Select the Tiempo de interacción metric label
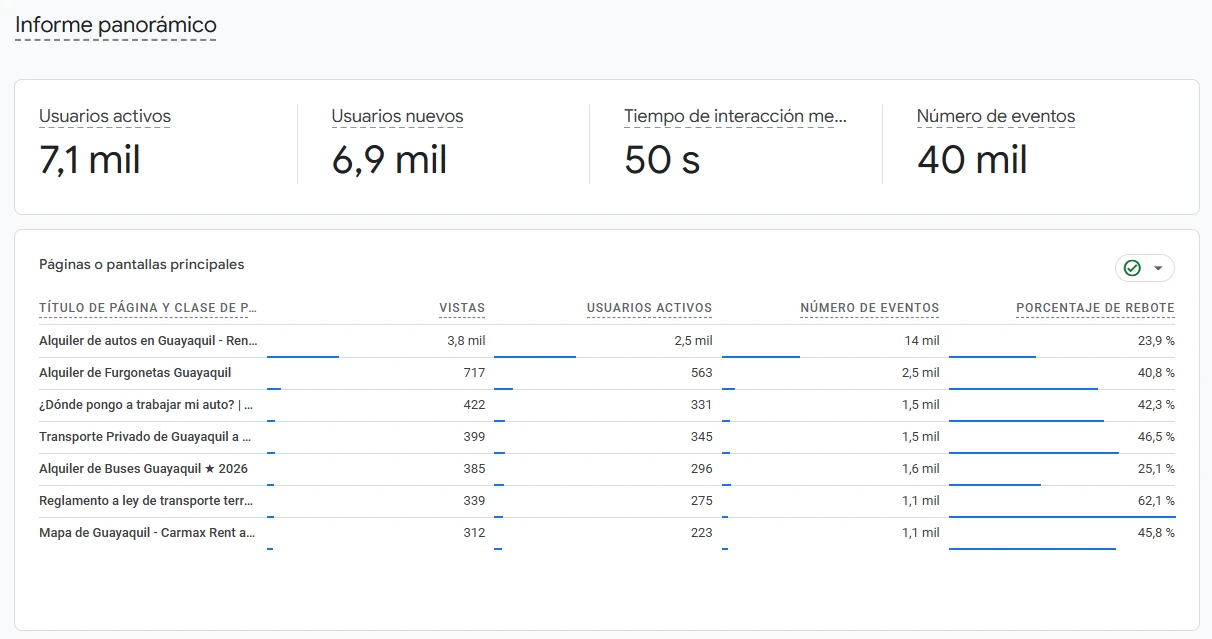 [x=735, y=116]
